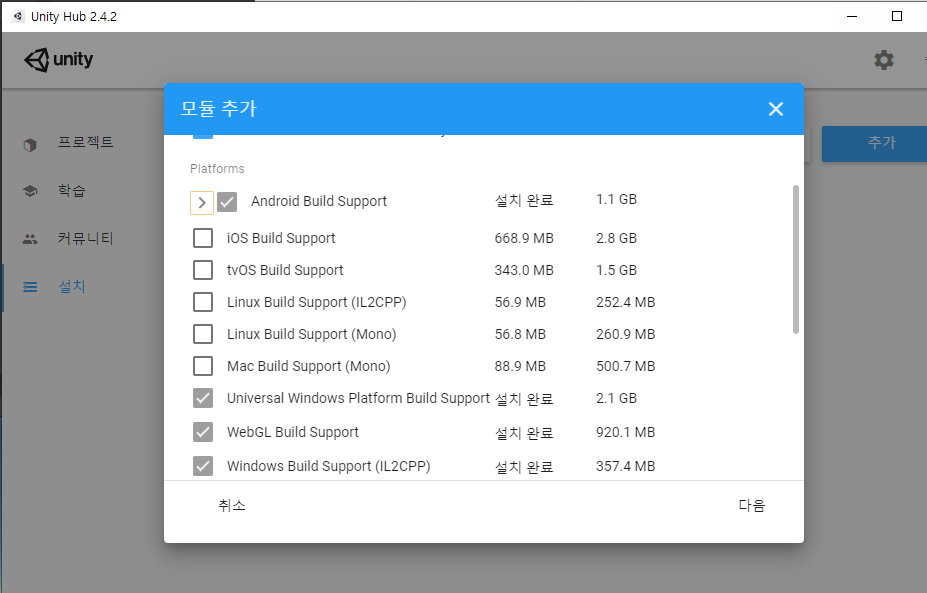The image size is (927, 593).
Task: Click the 500.7 MB size value
Action: [625, 366]
